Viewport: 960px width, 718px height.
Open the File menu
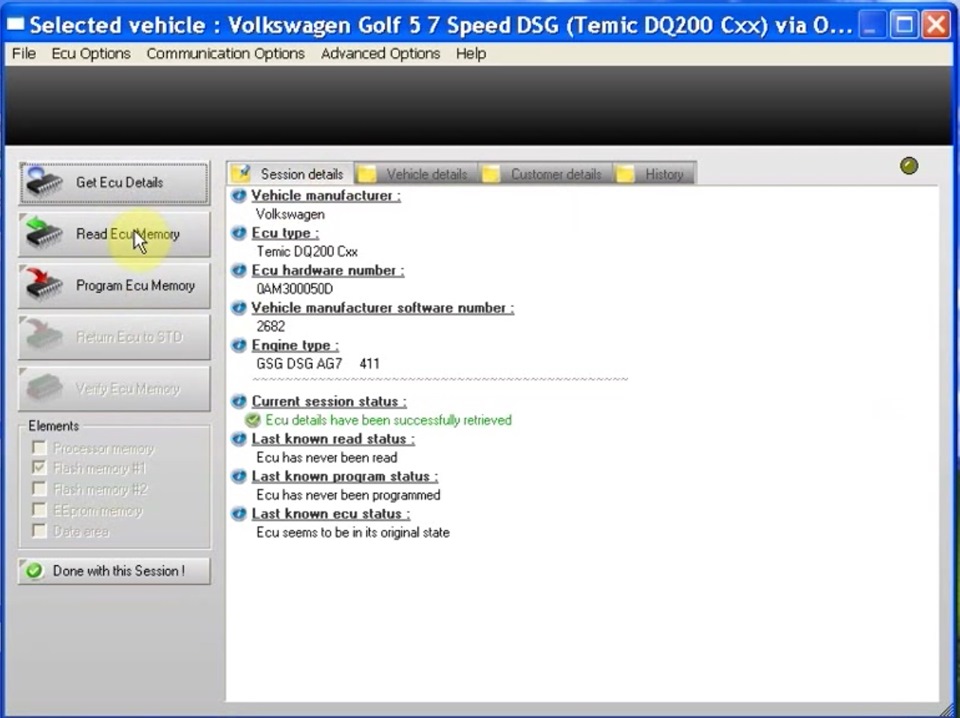coord(24,54)
